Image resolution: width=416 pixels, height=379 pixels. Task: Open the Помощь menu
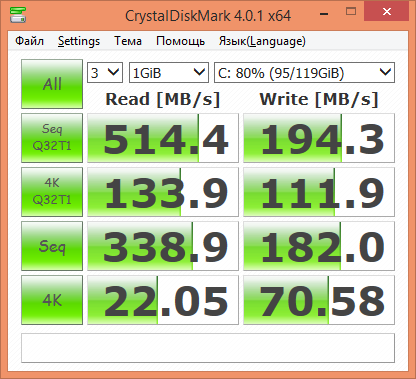tap(180, 41)
